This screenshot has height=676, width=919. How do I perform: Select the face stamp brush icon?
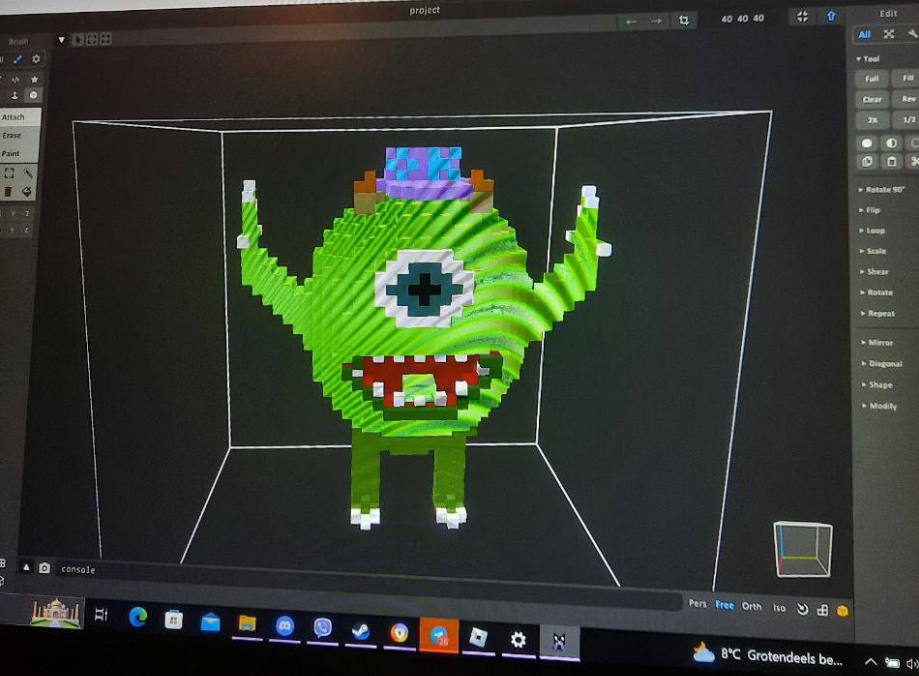(x=15, y=95)
